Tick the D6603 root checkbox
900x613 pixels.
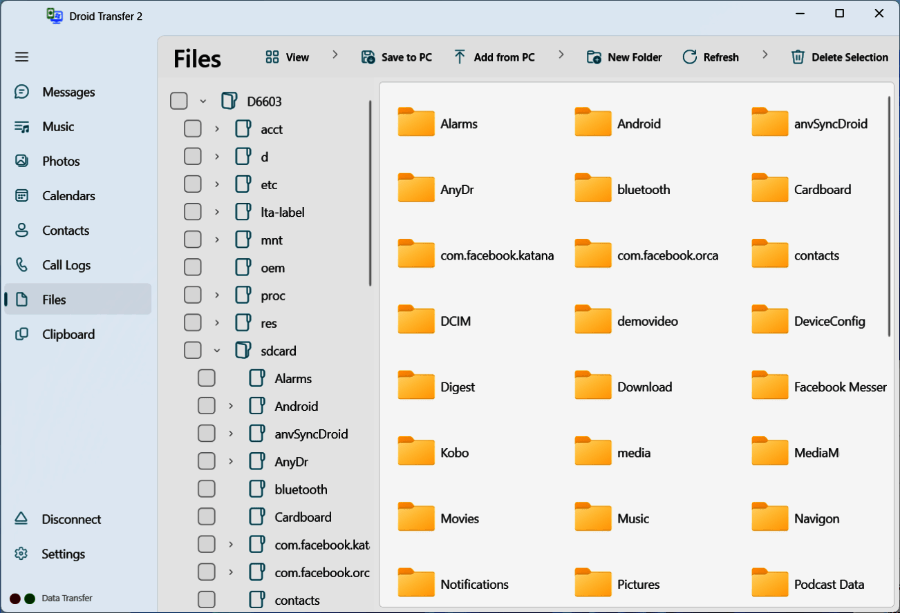pos(179,101)
